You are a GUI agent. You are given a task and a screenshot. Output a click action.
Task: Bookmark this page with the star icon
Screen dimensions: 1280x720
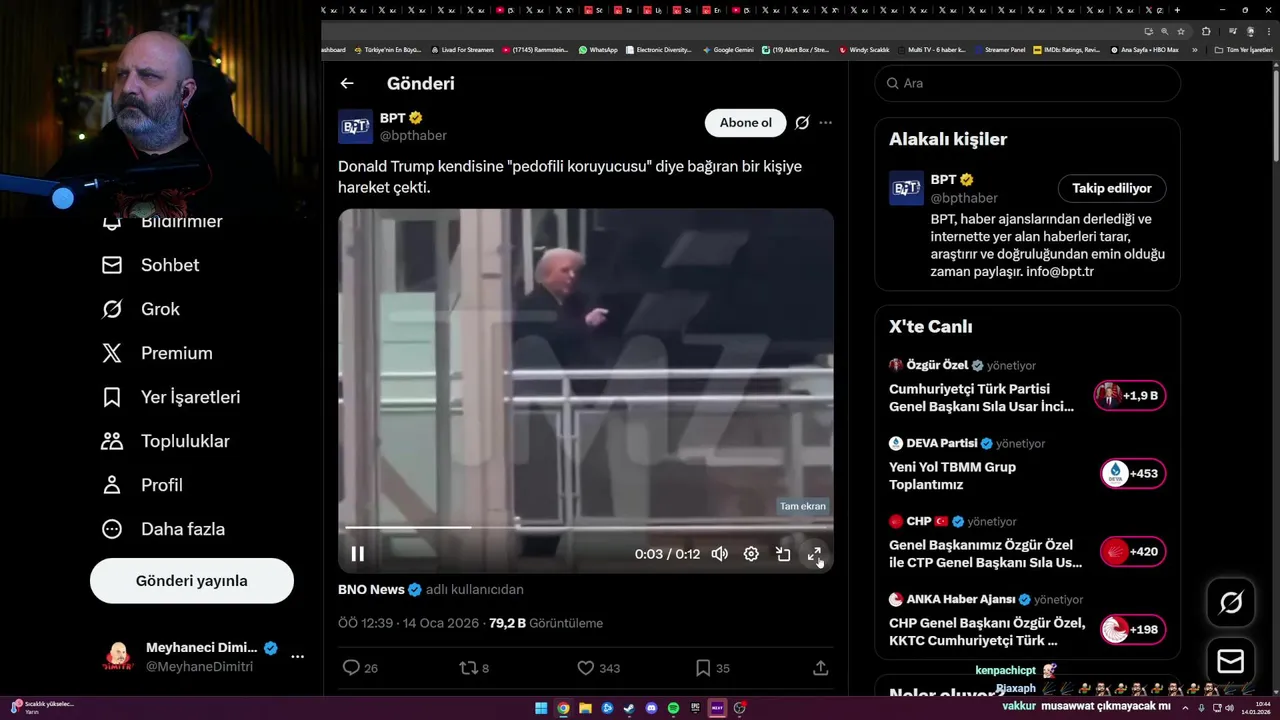pyautogui.click(x=1181, y=31)
